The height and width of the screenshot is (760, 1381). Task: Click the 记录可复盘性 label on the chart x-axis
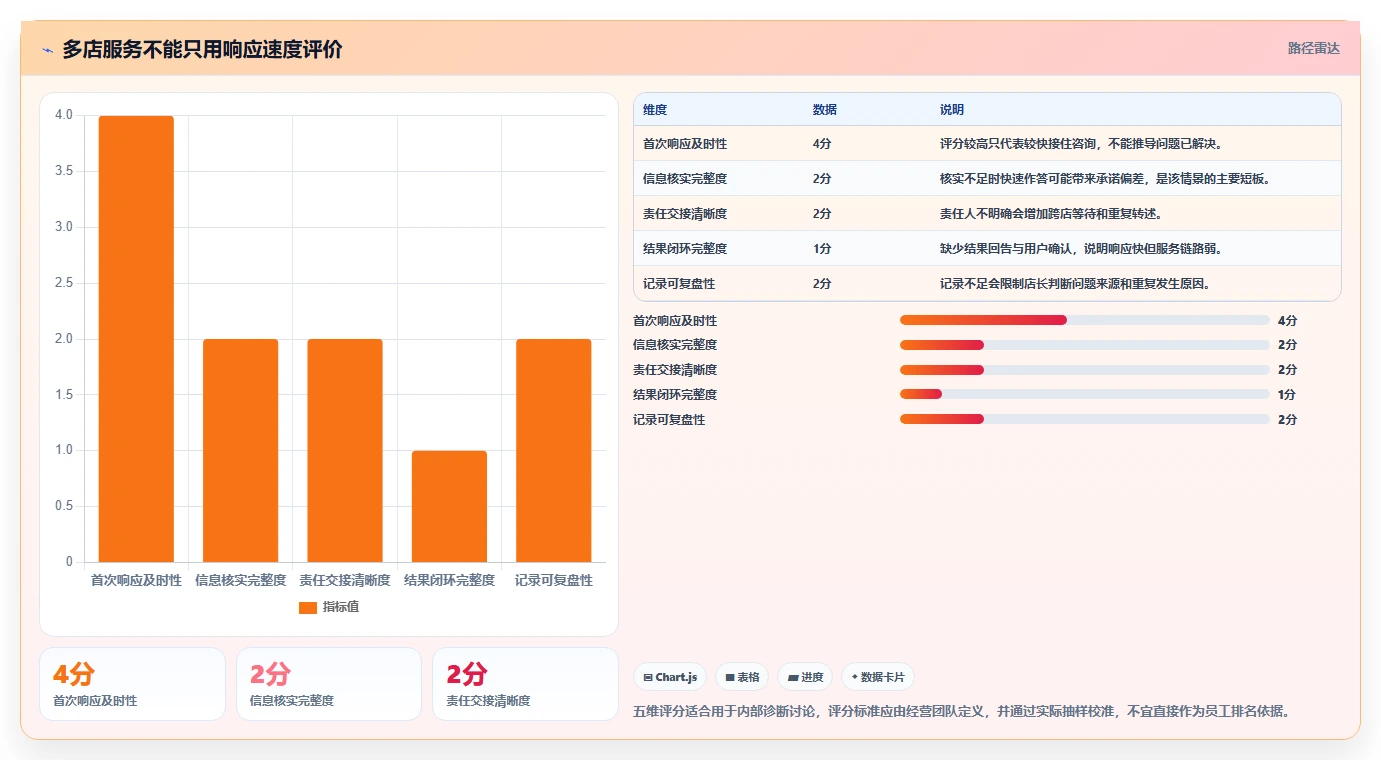[x=554, y=580]
